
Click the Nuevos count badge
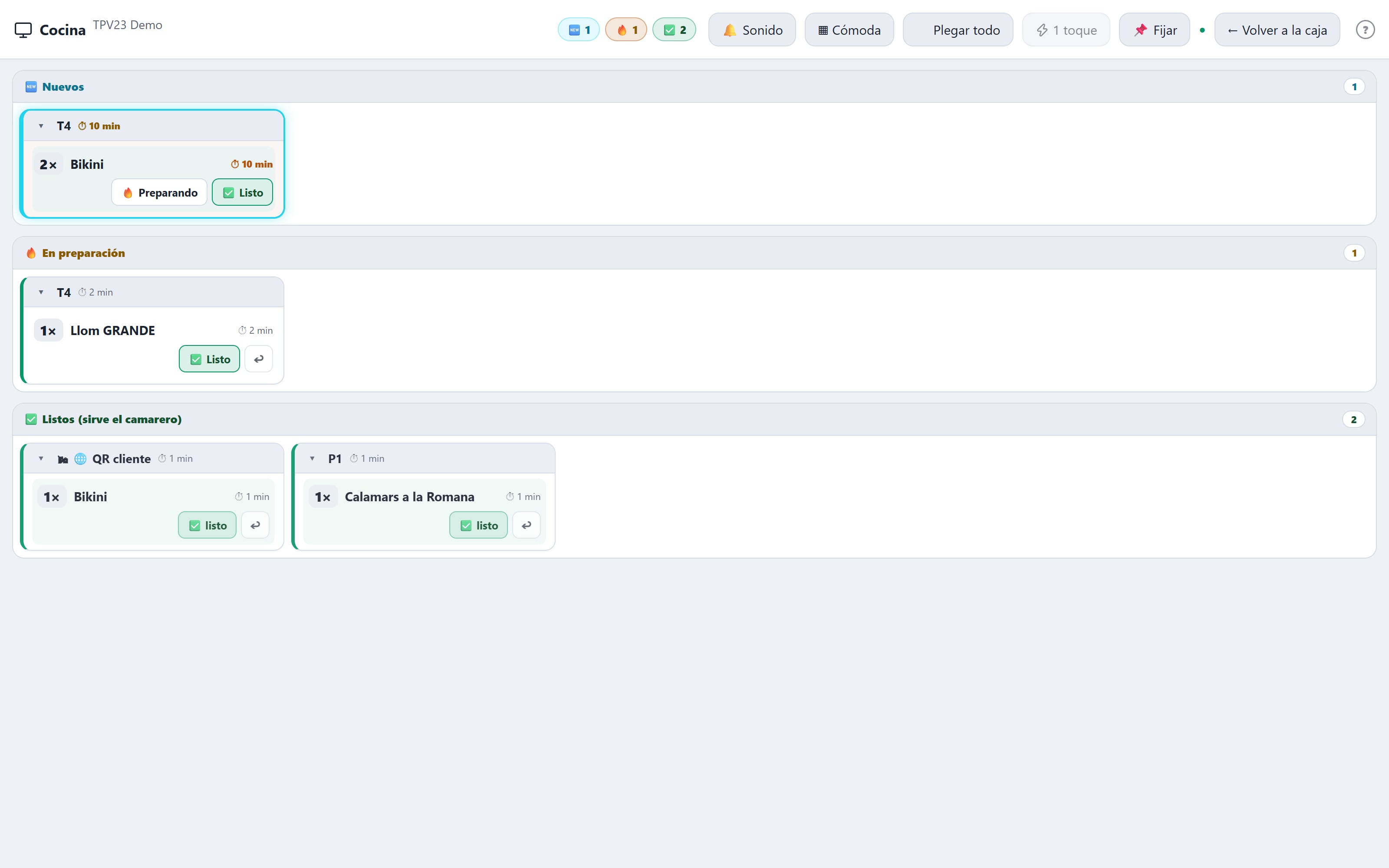[x=1354, y=87]
